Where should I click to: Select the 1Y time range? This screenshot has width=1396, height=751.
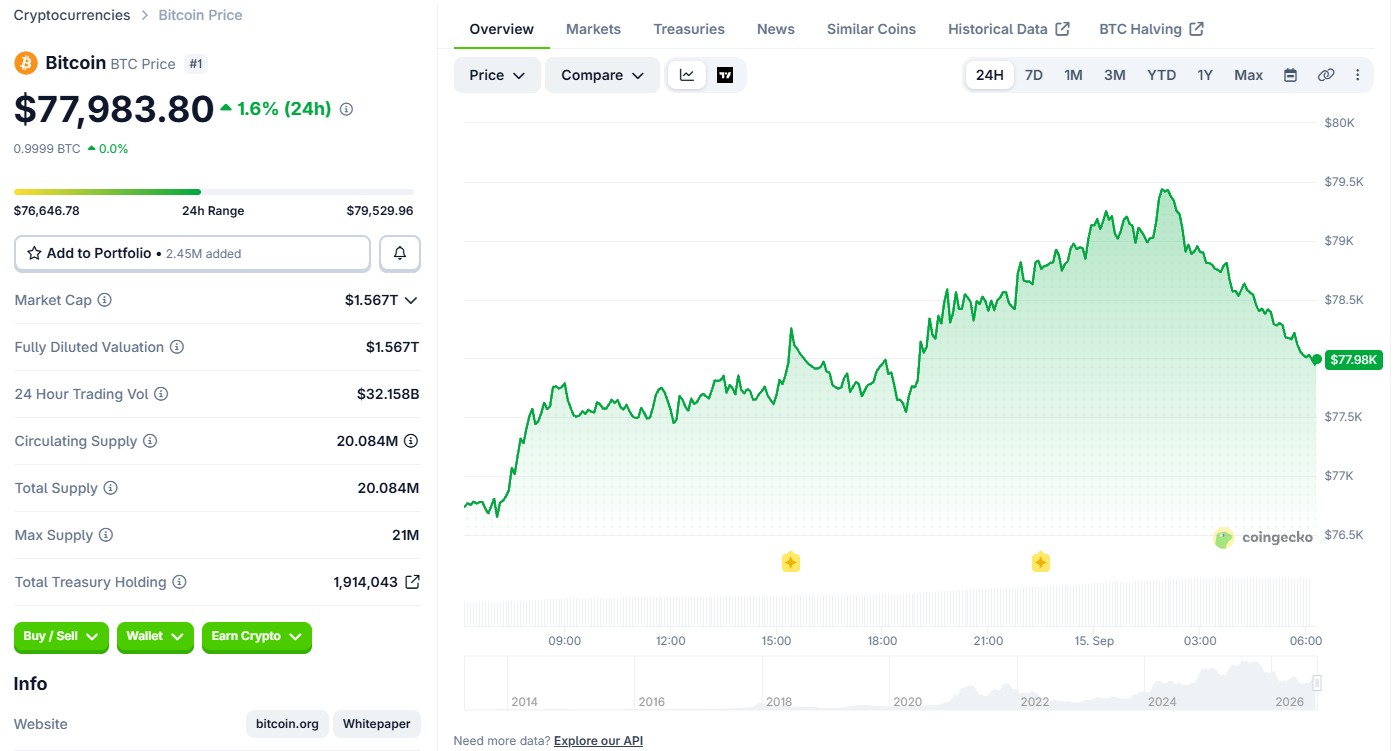click(x=1205, y=75)
